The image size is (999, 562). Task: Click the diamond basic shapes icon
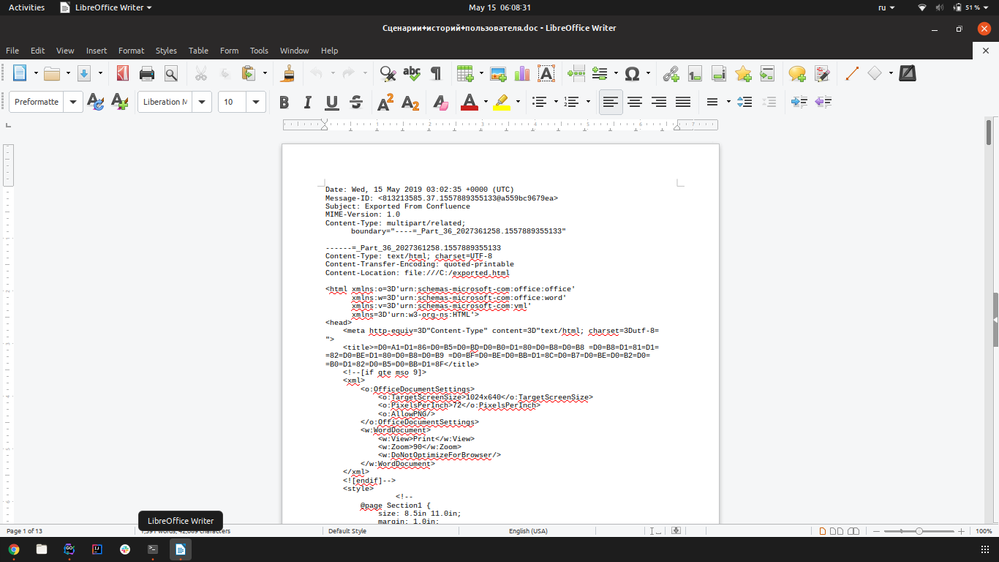click(x=875, y=74)
